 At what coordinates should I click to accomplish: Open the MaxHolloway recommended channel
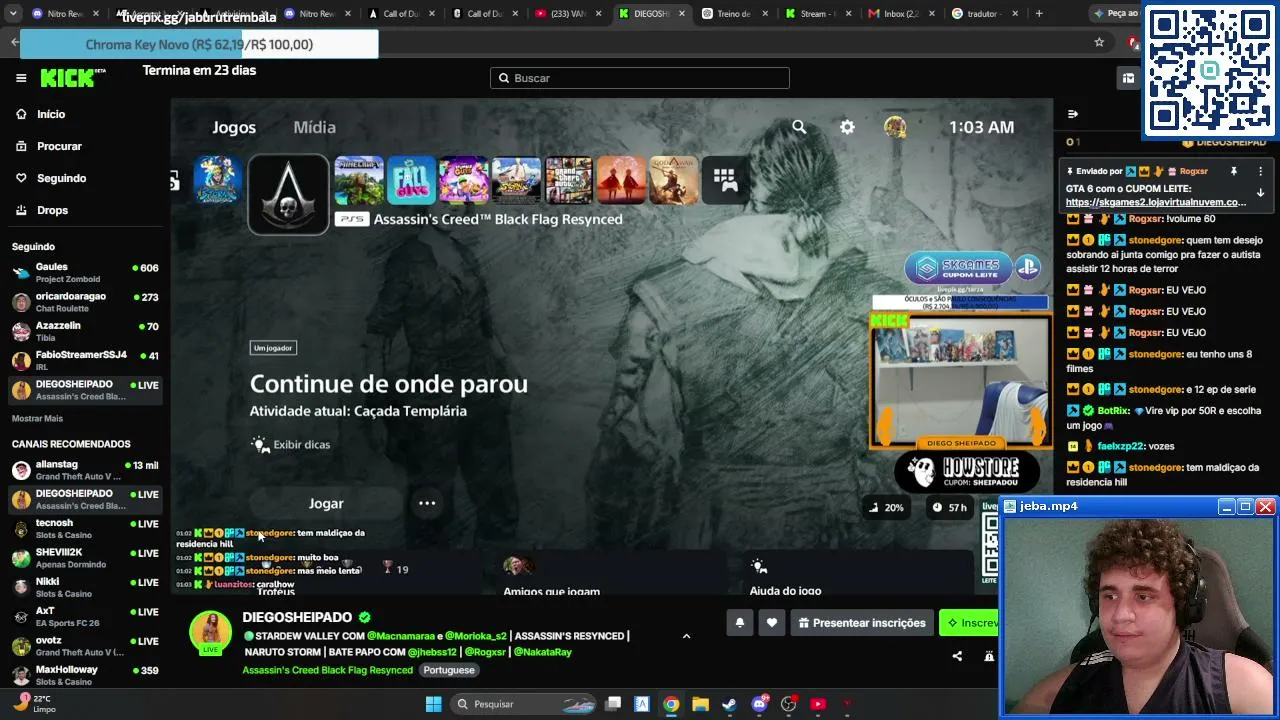click(x=85, y=675)
